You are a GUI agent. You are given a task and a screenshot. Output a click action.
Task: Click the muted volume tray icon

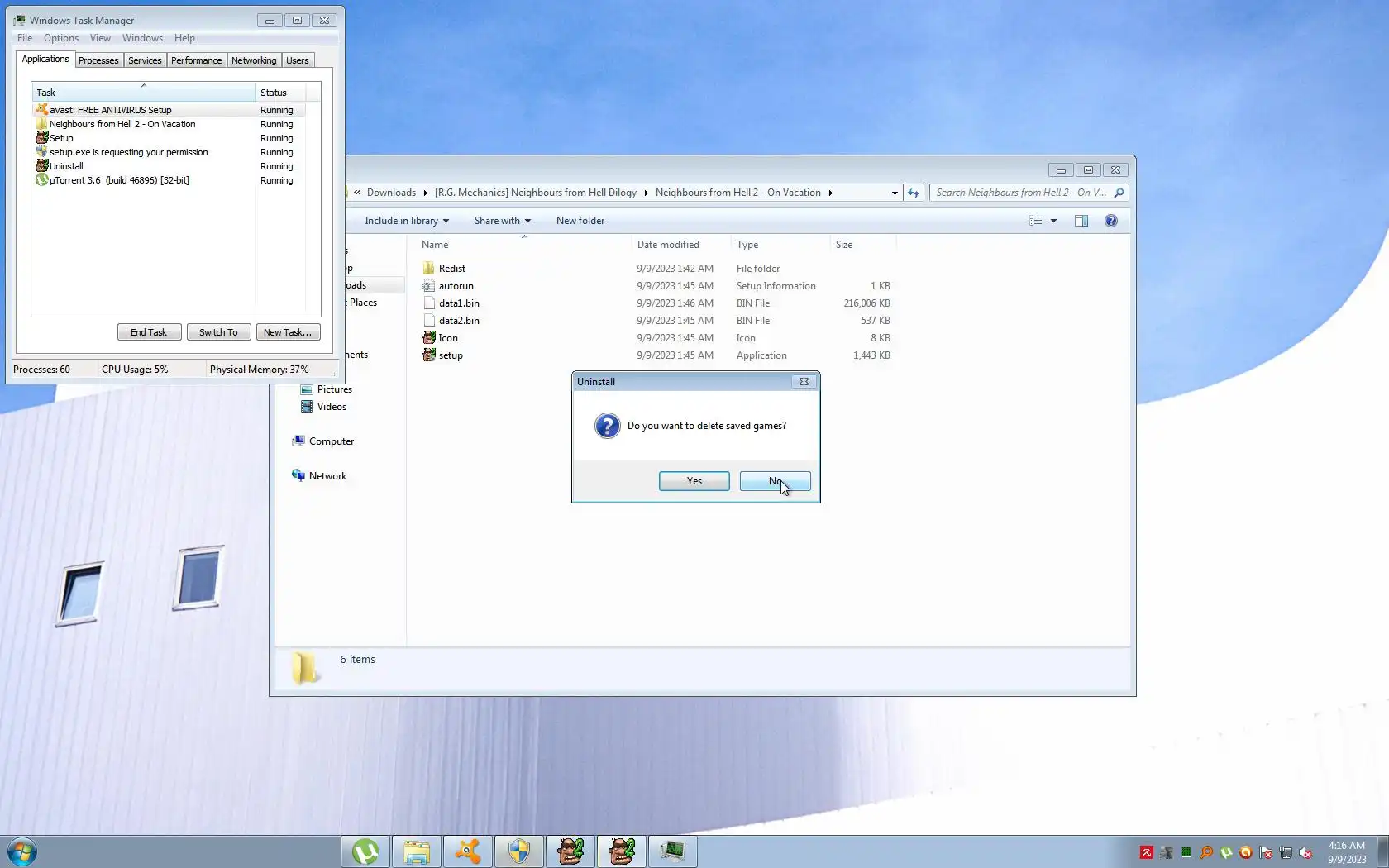(1305, 852)
